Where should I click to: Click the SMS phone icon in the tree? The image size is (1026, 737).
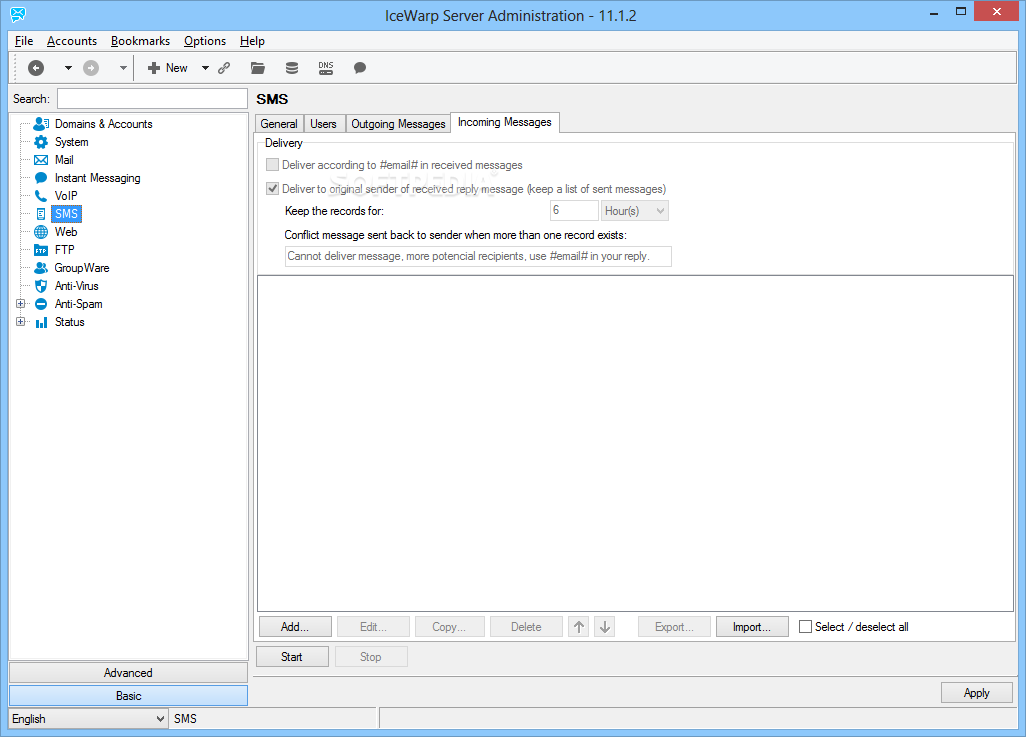click(41, 214)
